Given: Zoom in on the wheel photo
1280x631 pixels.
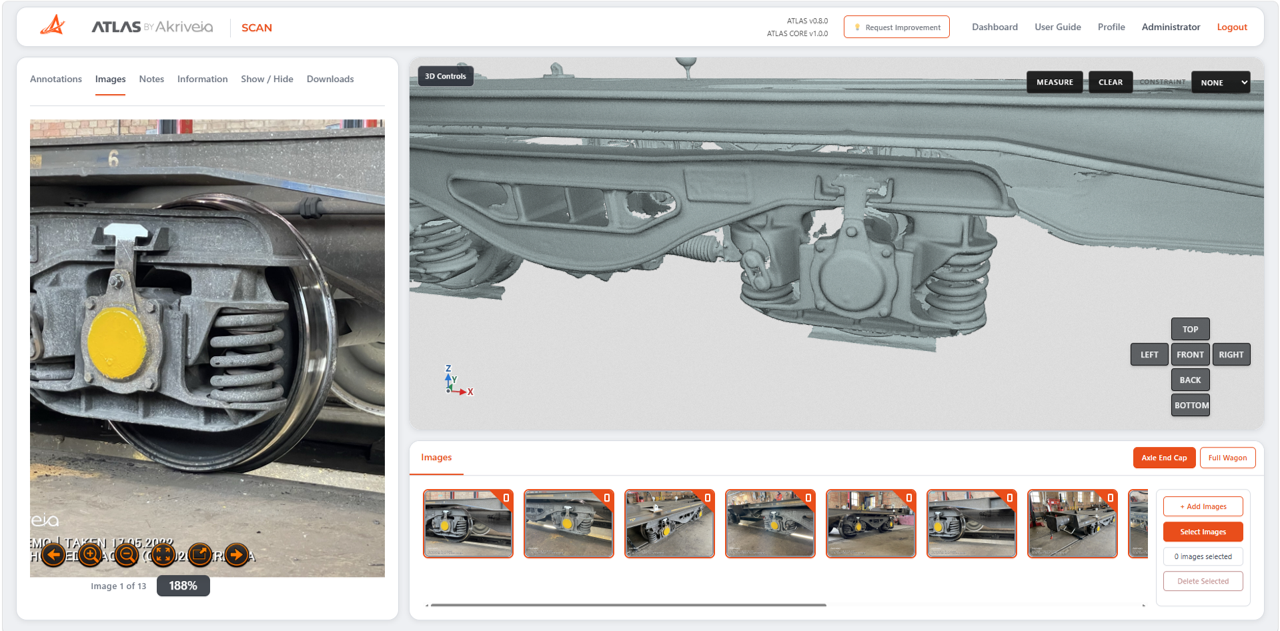Looking at the screenshot, I should 90,555.
